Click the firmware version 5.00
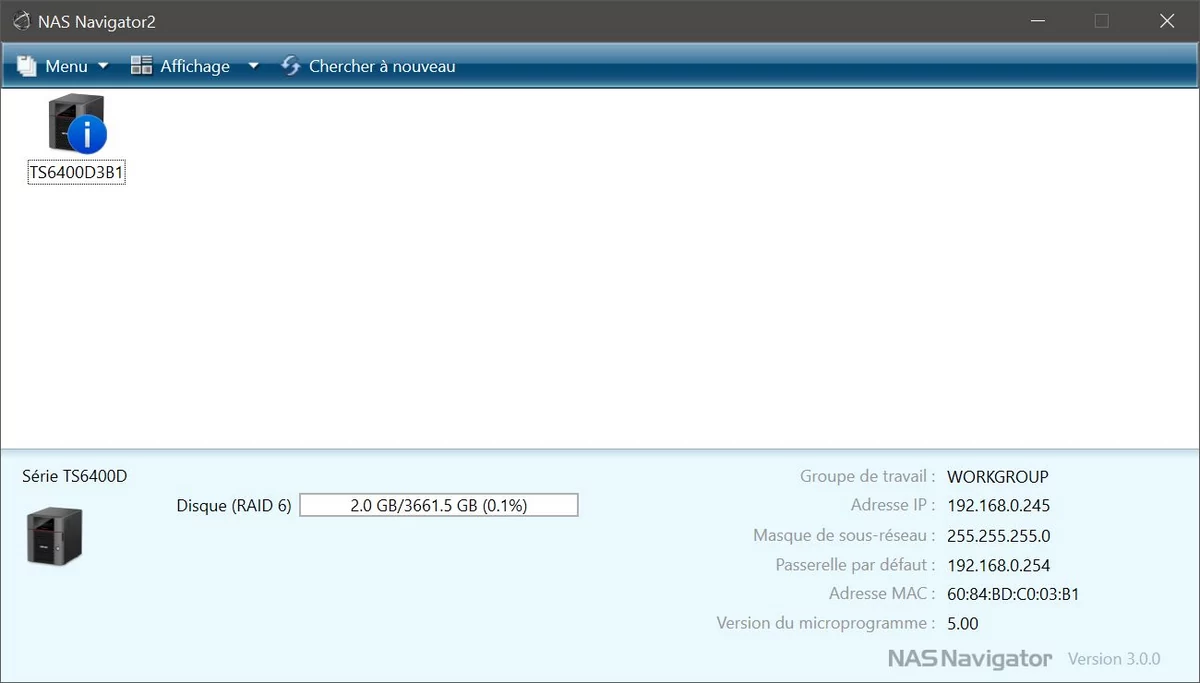Image resolution: width=1200 pixels, height=683 pixels. 963,624
